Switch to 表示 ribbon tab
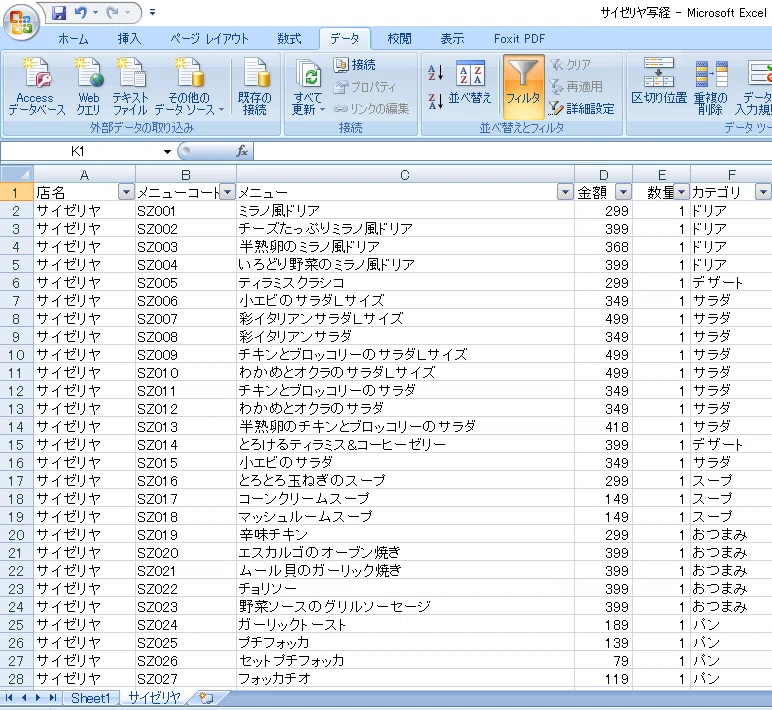The width and height of the screenshot is (772, 710). coord(452,38)
